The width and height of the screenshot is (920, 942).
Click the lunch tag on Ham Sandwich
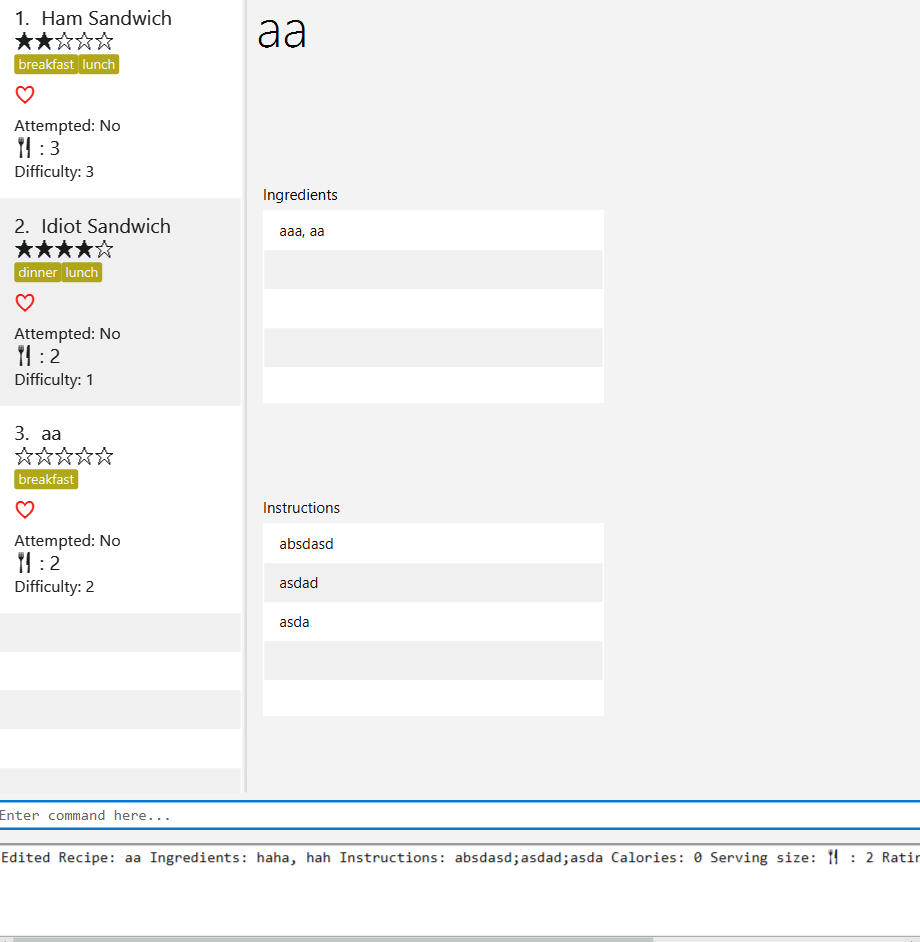click(x=99, y=64)
